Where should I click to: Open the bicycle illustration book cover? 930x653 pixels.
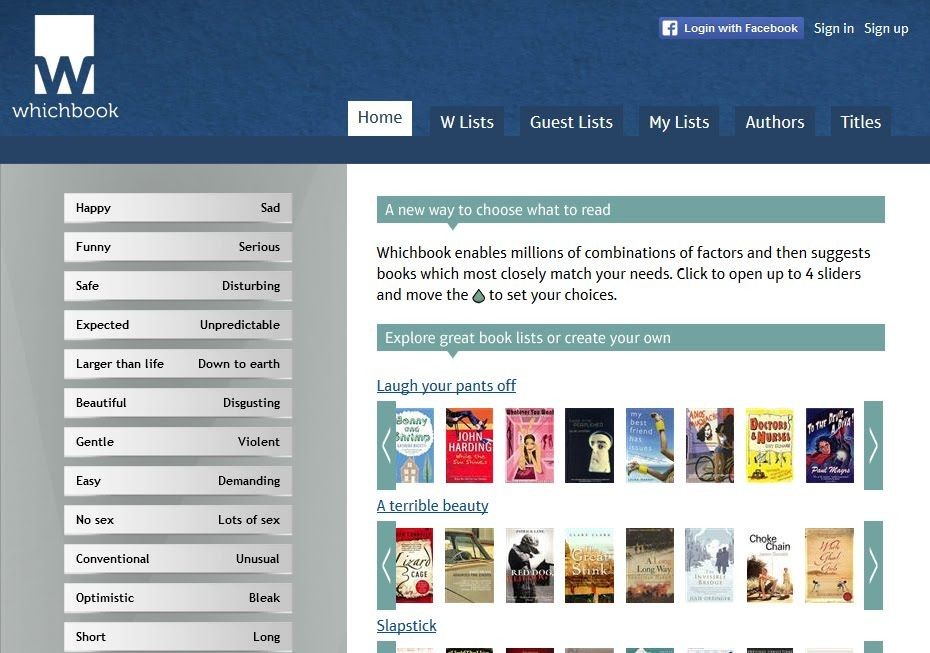(710, 445)
